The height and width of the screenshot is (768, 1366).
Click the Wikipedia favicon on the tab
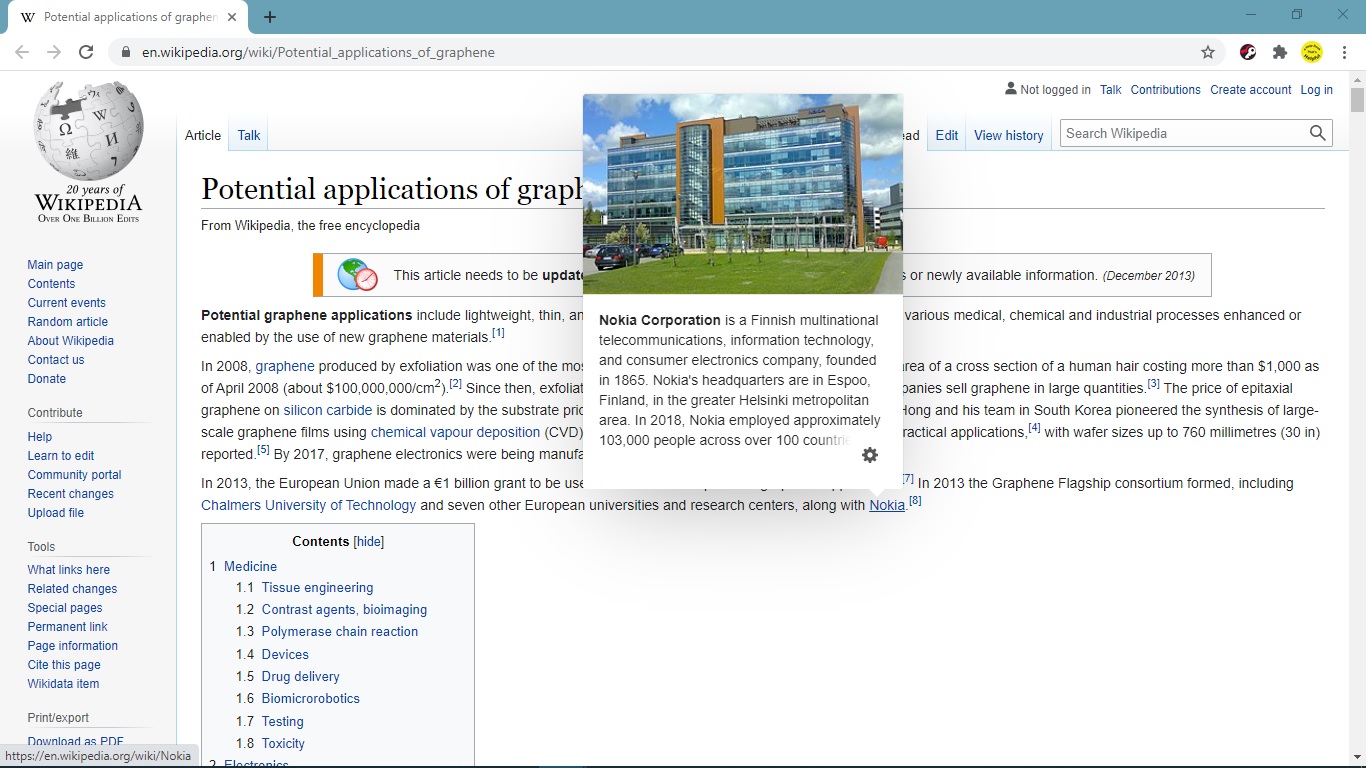point(28,17)
